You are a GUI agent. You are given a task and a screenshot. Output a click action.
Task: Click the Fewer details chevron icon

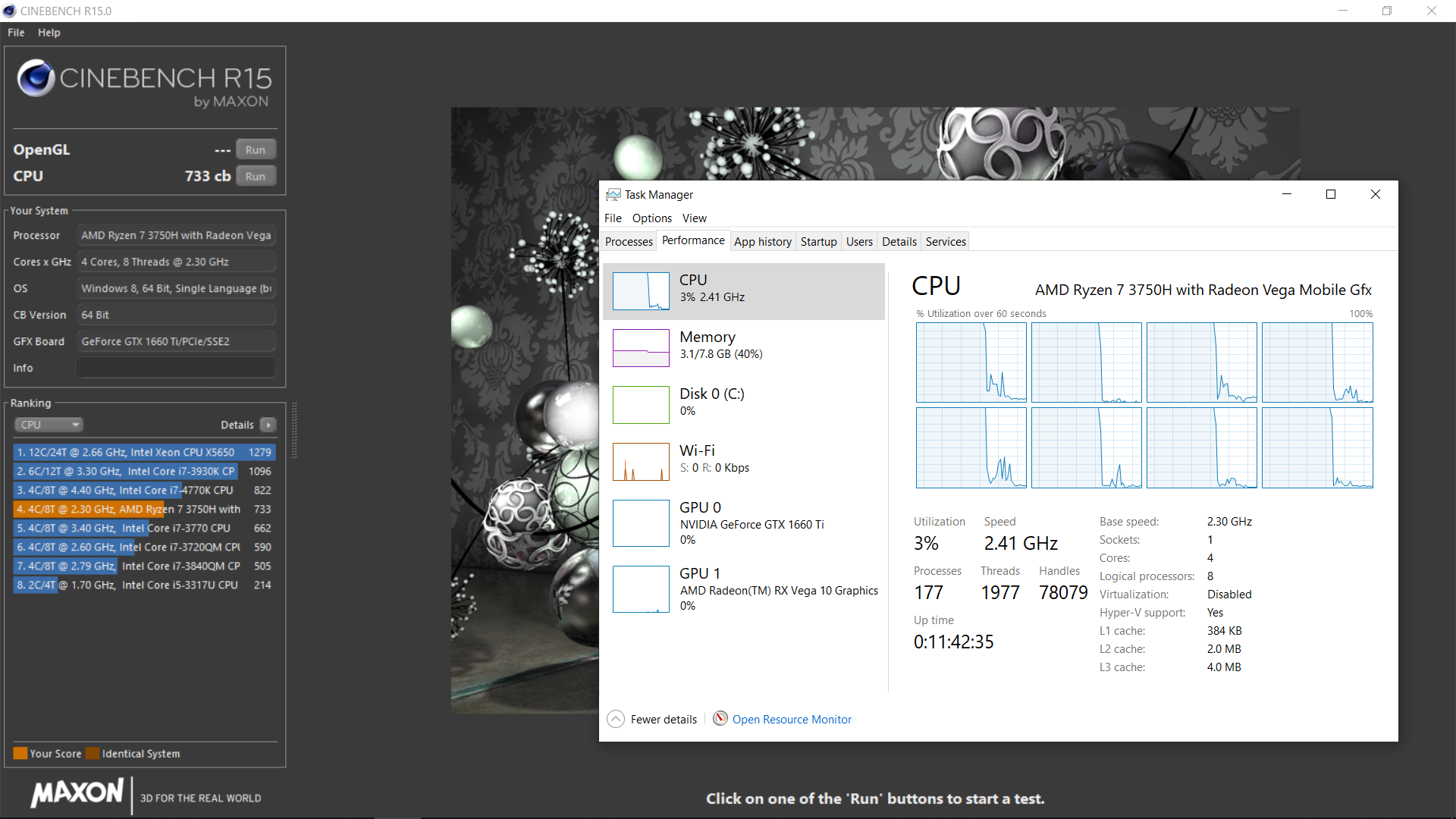point(616,719)
